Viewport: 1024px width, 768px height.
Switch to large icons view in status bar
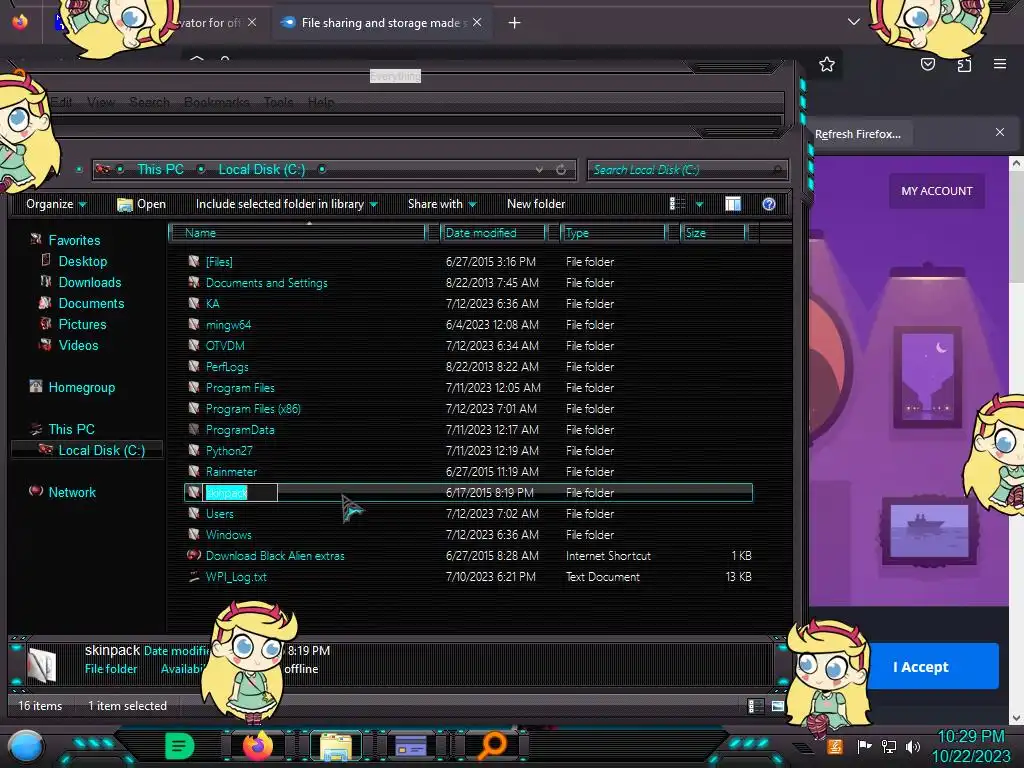tap(777, 706)
